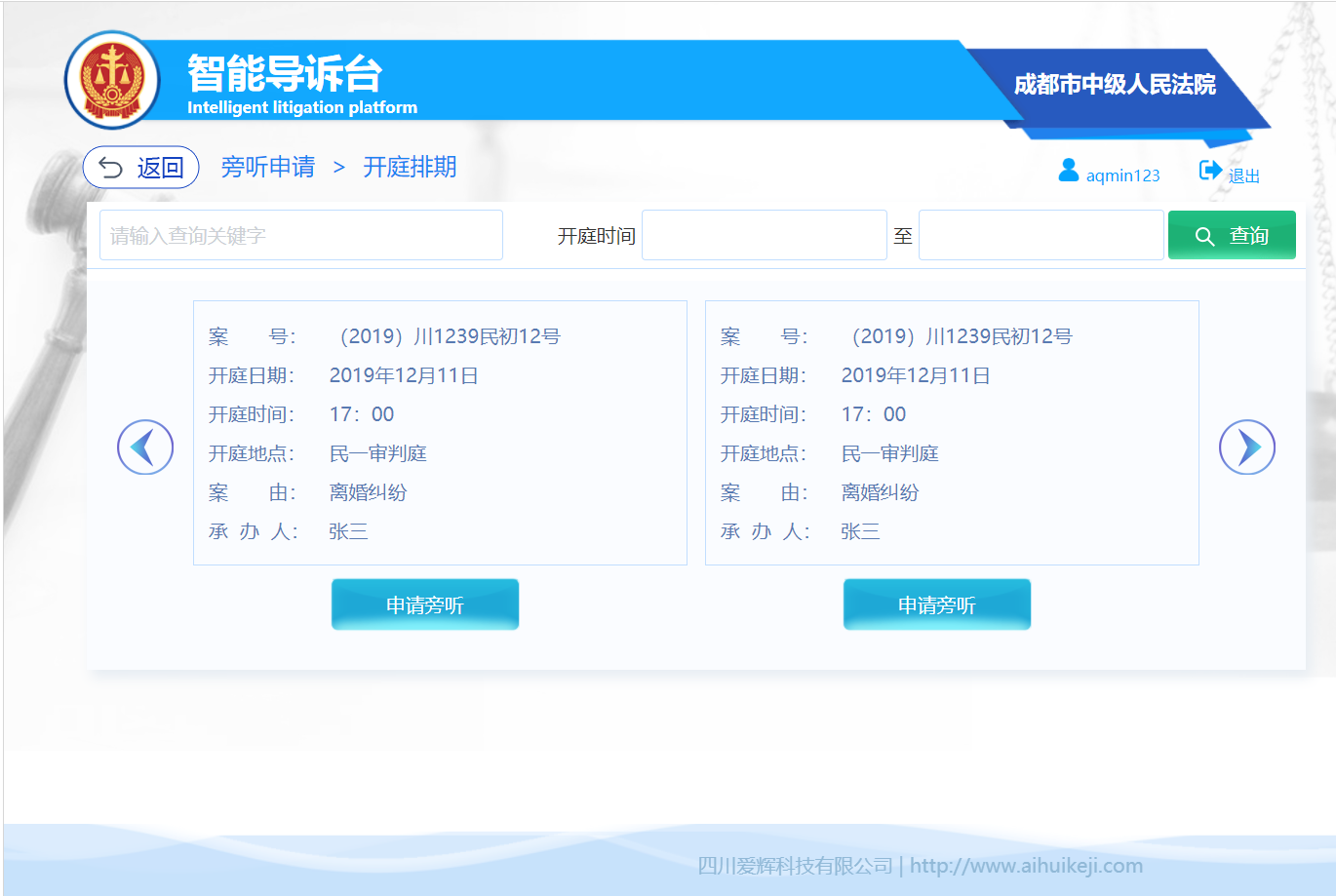
Task: Select the right hearing schedule card
Action: [952, 433]
